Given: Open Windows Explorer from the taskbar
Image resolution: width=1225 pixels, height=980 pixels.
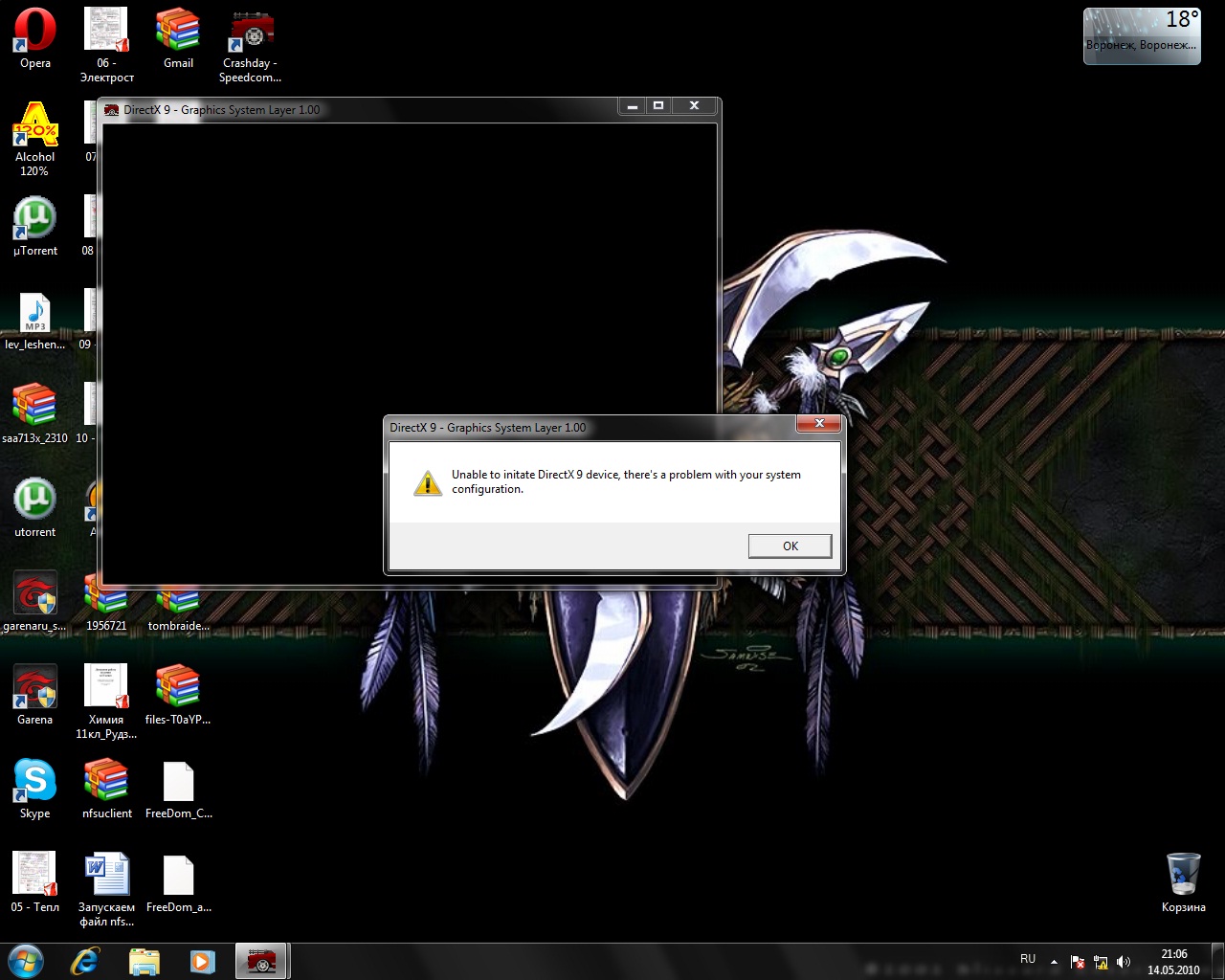Looking at the screenshot, I should point(144,961).
